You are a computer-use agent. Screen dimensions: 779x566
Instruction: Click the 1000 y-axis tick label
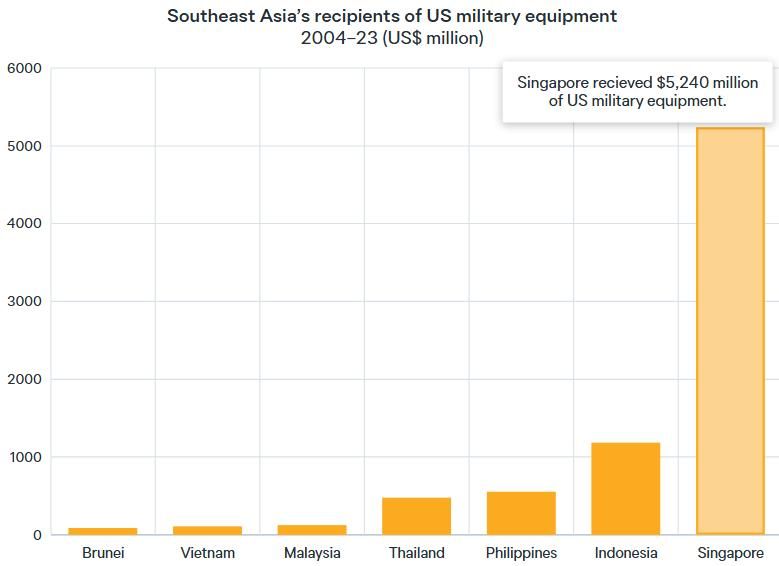click(x=23, y=457)
